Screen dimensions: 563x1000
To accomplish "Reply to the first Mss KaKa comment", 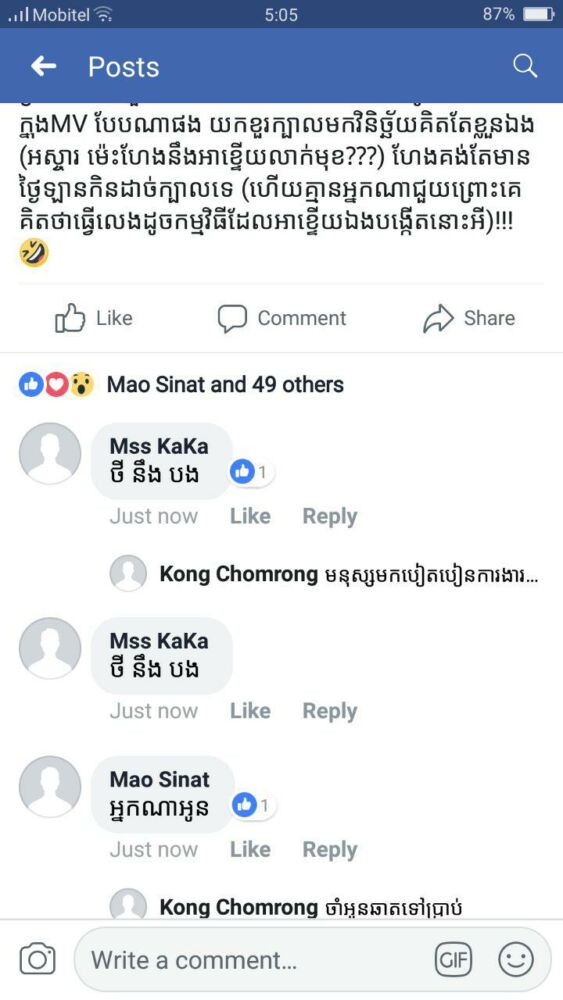I will [330, 517].
